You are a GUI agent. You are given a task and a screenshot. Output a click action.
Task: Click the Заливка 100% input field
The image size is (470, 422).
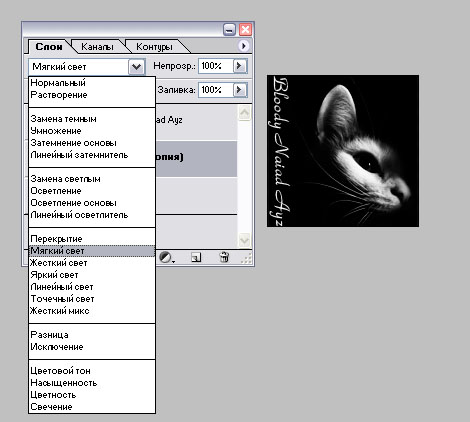pos(215,89)
